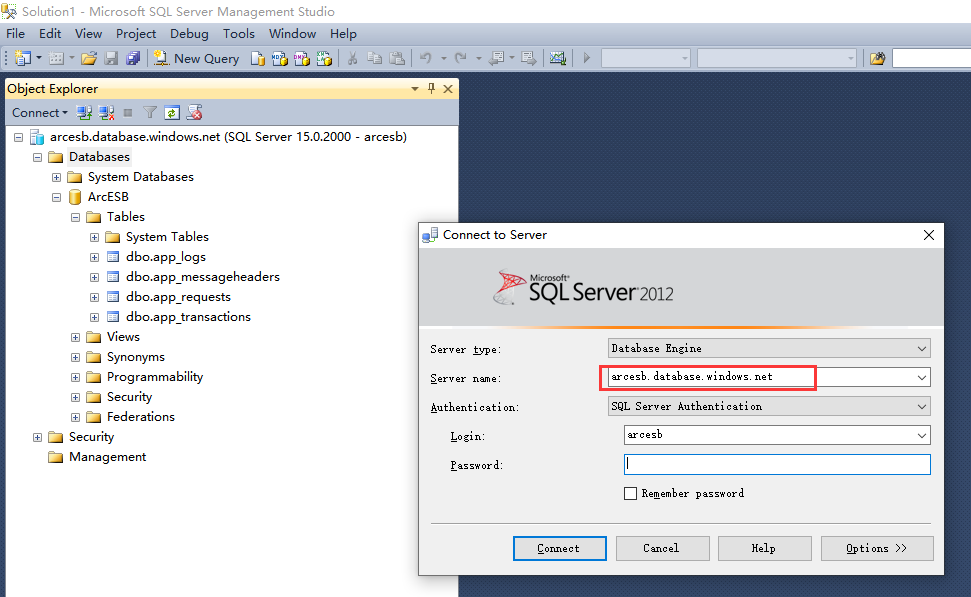The width and height of the screenshot is (971, 597).
Task: Open the Connect dropdown in Object Explorer
Action: click(40, 113)
